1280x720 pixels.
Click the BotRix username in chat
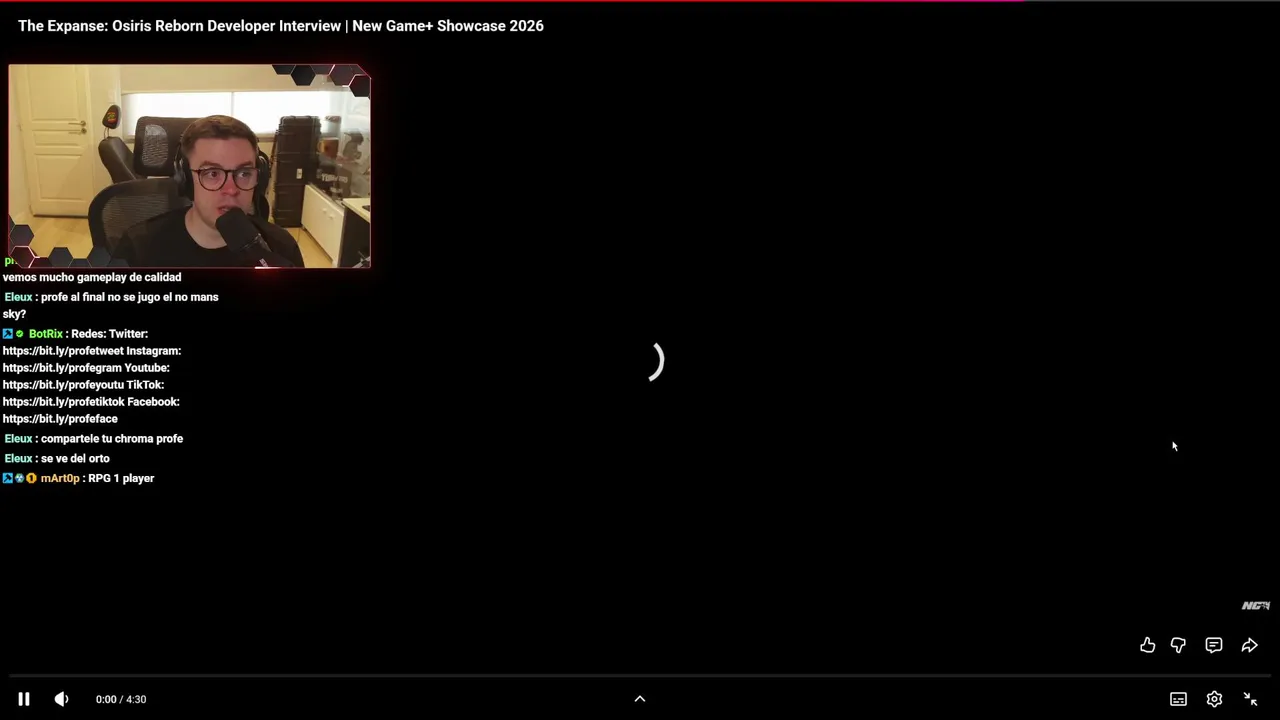(x=46, y=334)
